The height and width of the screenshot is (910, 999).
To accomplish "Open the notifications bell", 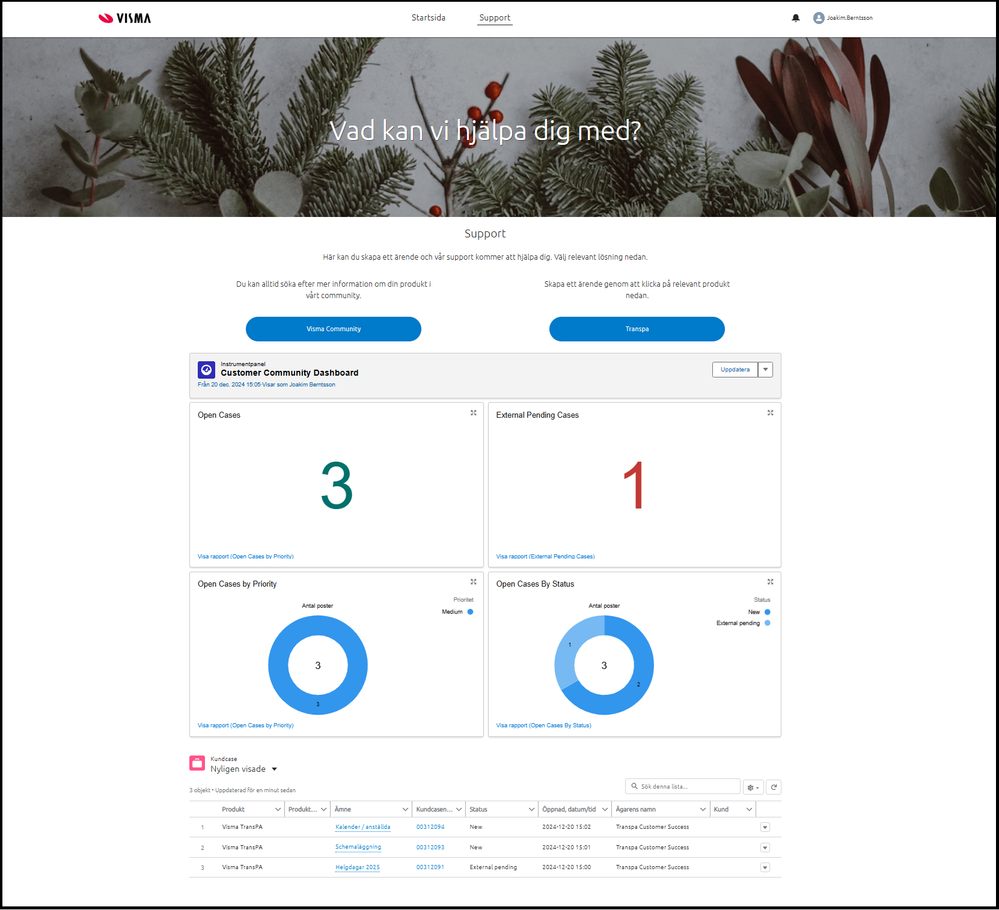I will click(x=796, y=18).
